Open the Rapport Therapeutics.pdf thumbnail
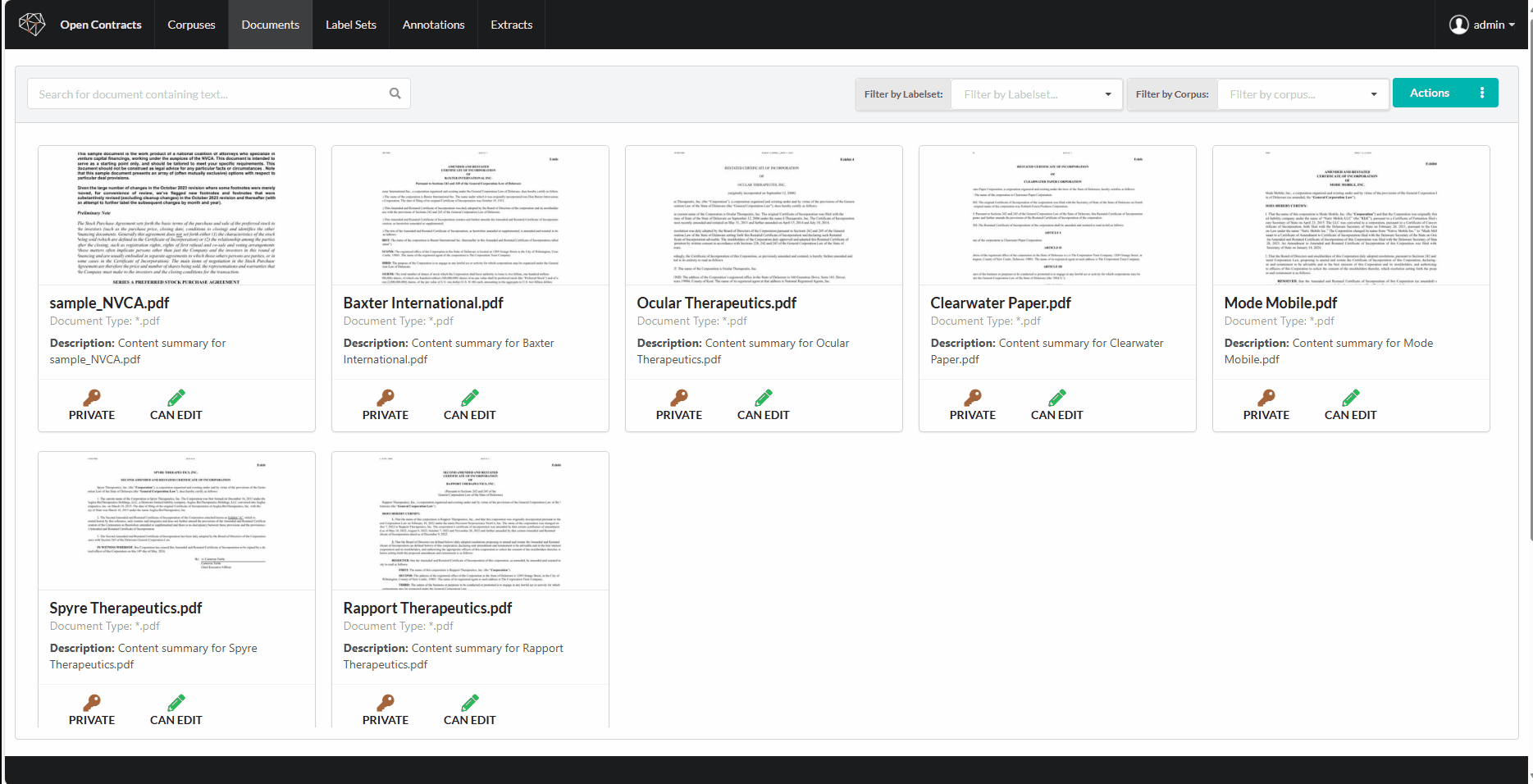Screen dimensions: 1533x784 click(470, 521)
